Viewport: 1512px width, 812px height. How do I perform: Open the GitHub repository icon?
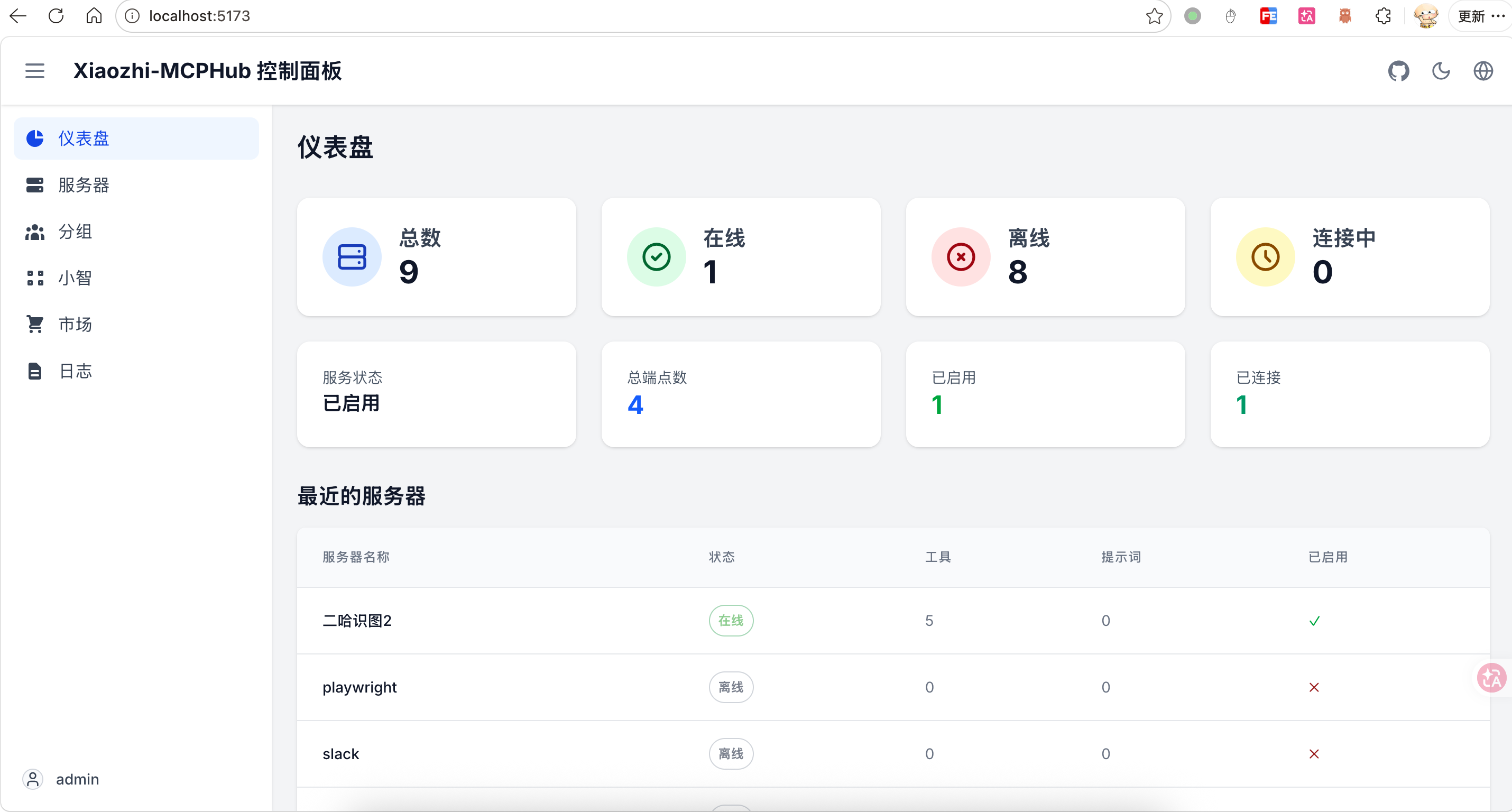1398,71
